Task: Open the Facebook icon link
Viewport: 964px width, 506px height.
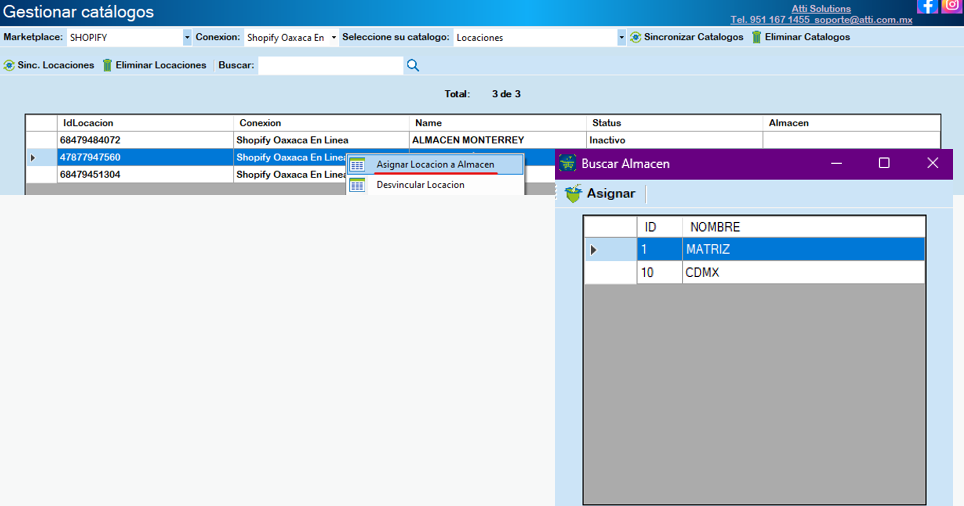Action: 927,6
